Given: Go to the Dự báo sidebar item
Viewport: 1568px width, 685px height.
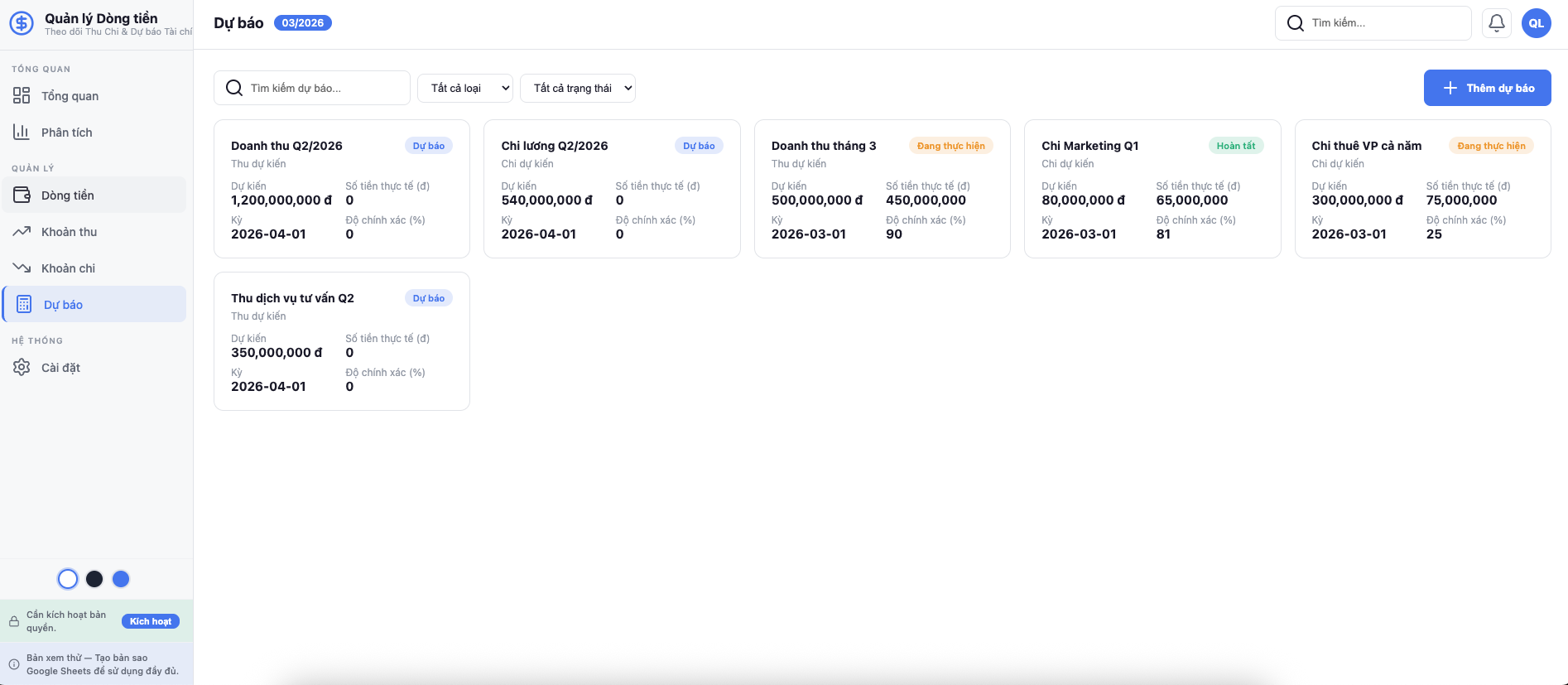Looking at the screenshot, I should pyautogui.click(x=94, y=305).
